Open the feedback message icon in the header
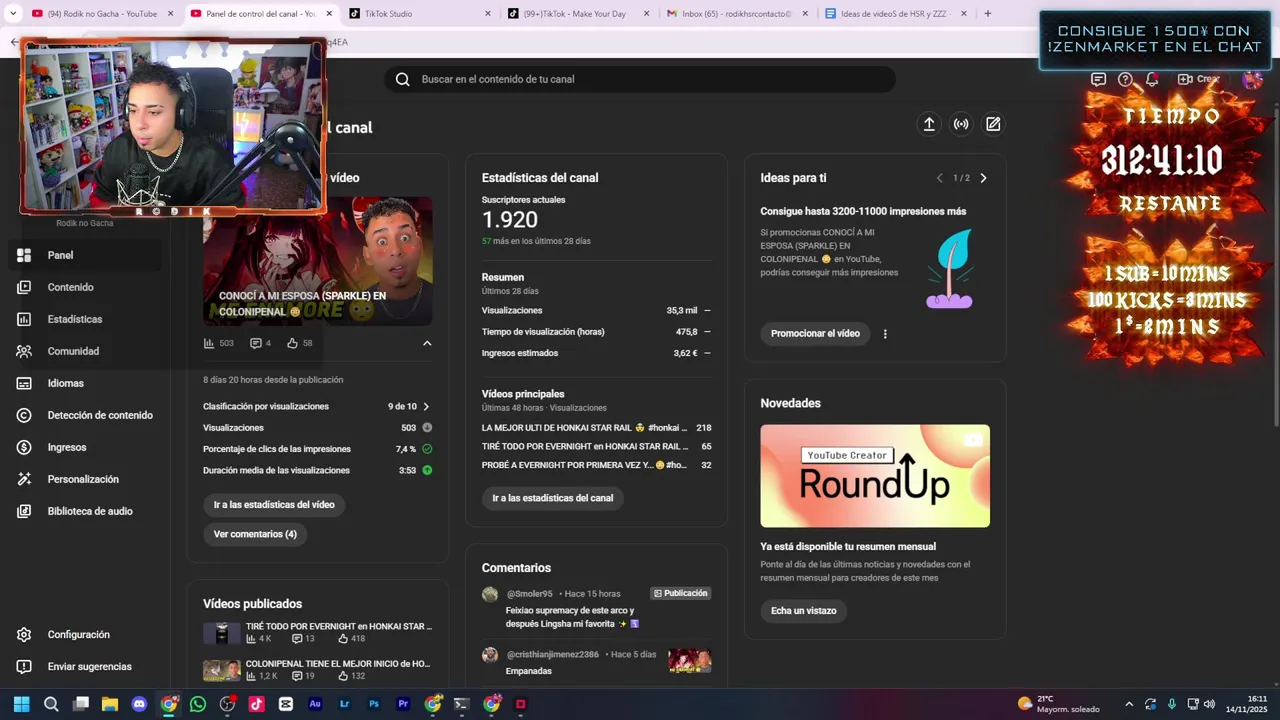Image resolution: width=1280 pixels, height=720 pixels. (x=1098, y=79)
